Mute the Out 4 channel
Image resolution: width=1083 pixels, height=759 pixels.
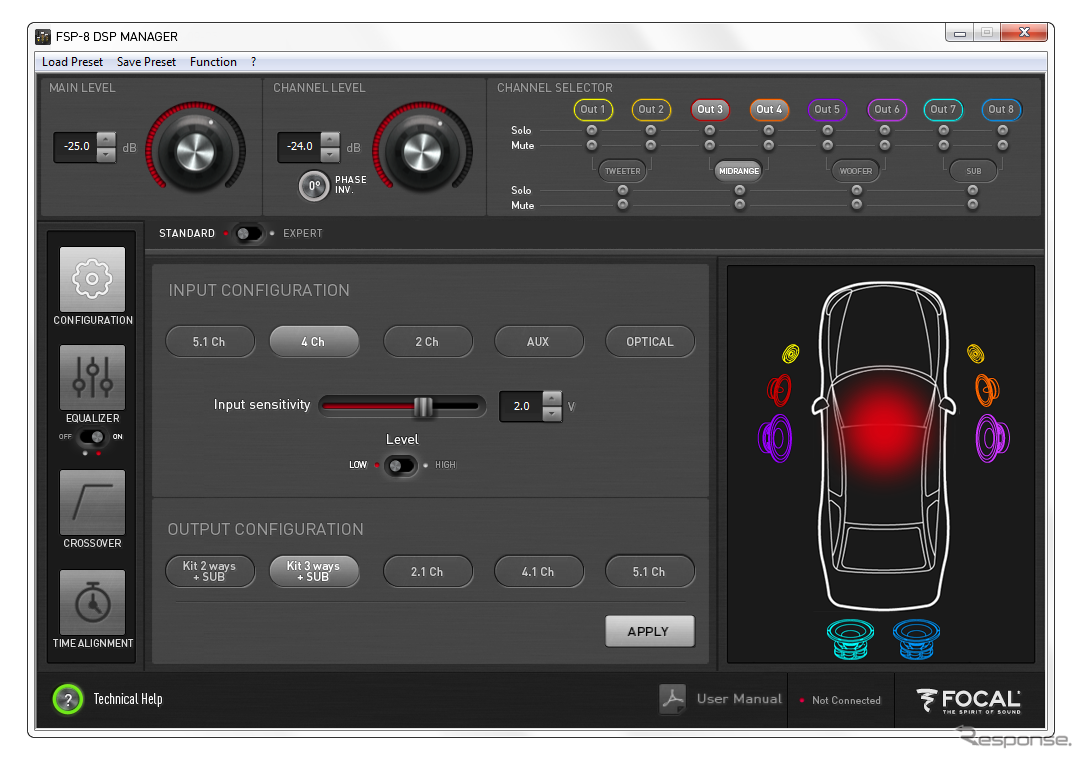769,145
